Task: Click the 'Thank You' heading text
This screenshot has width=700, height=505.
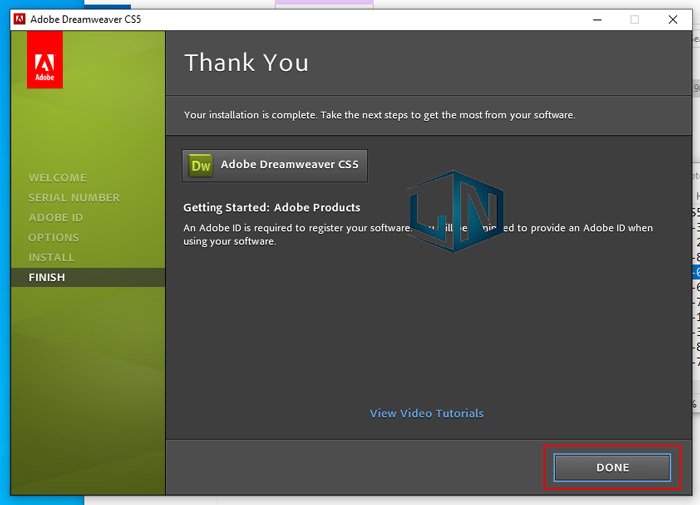Action: point(246,63)
